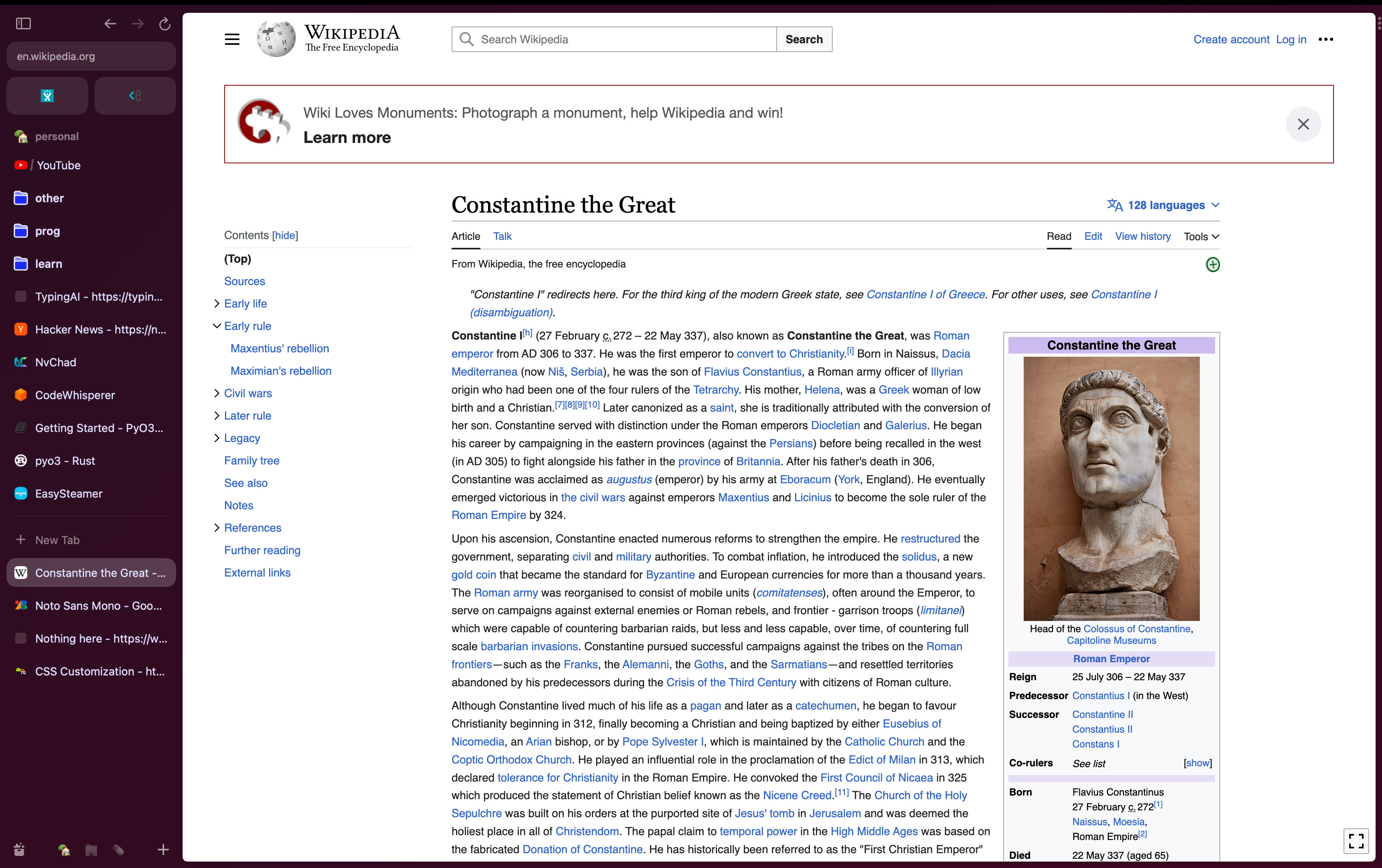Open the 'prog' tab folder
Screen dimensions: 1382x868
pos(91,231)
